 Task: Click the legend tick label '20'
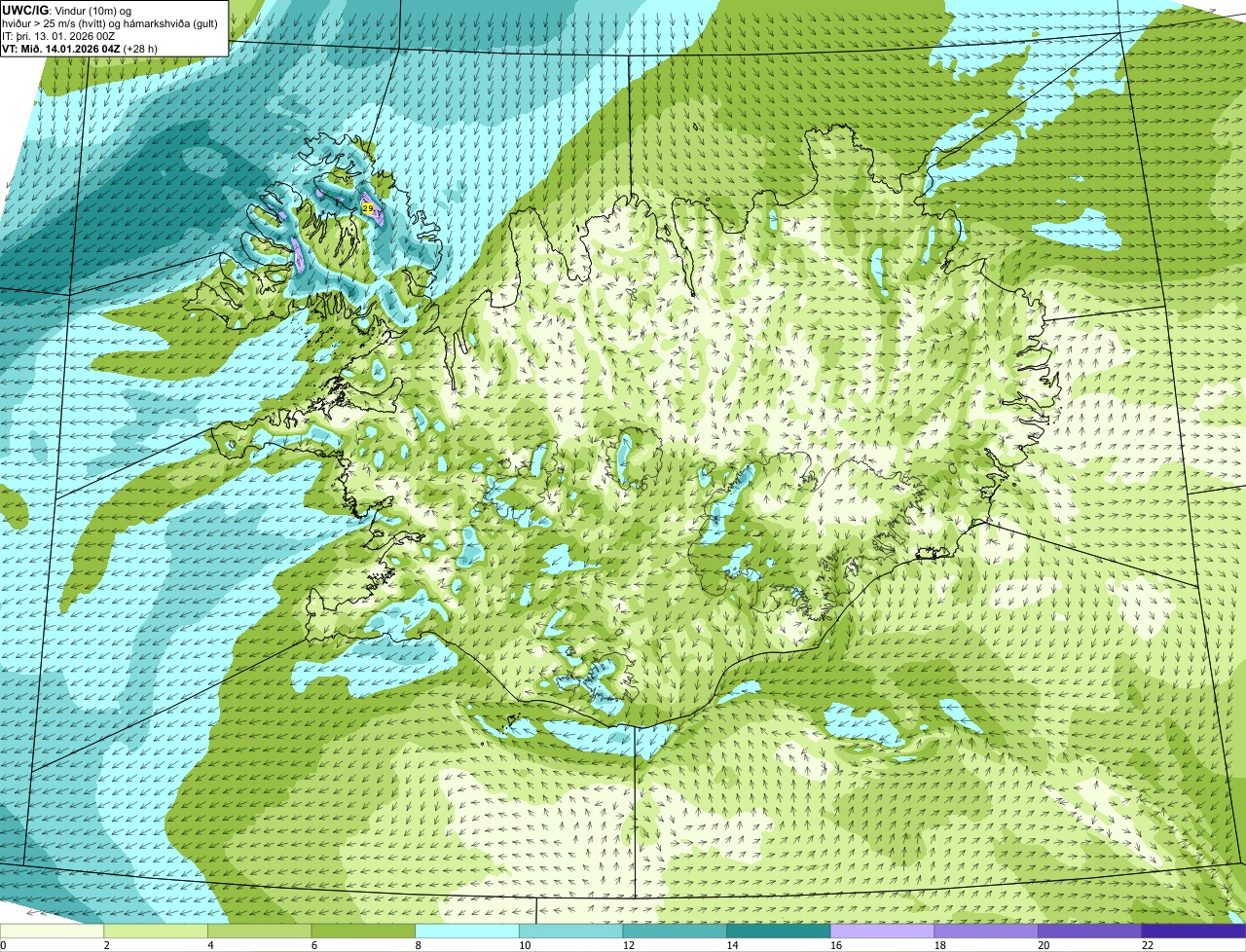tap(1044, 945)
